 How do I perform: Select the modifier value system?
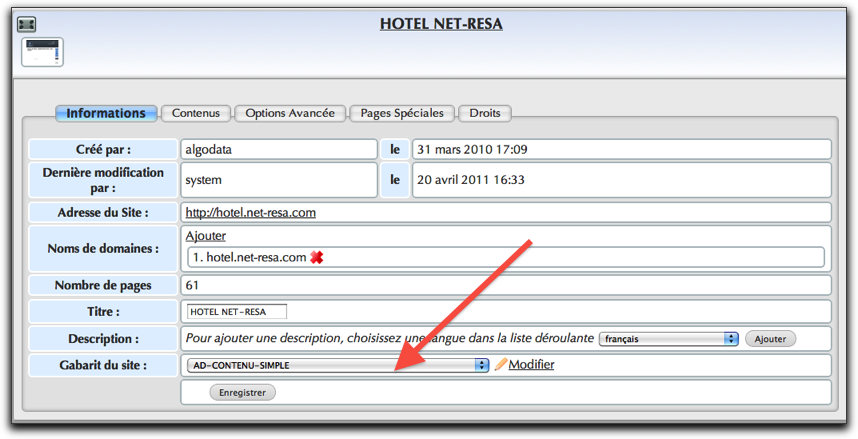(204, 180)
